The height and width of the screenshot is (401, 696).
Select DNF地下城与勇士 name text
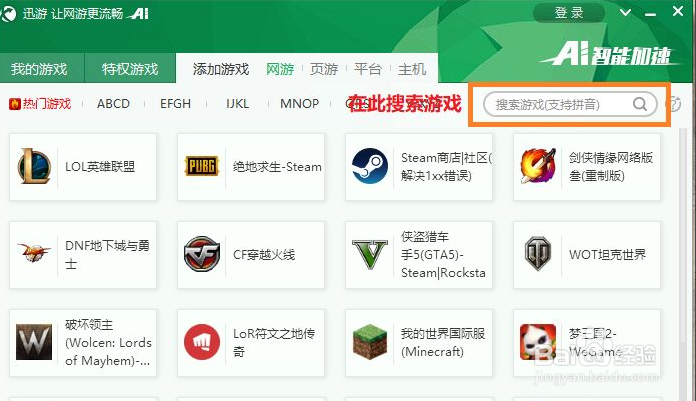pyautogui.click(x=107, y=254)
